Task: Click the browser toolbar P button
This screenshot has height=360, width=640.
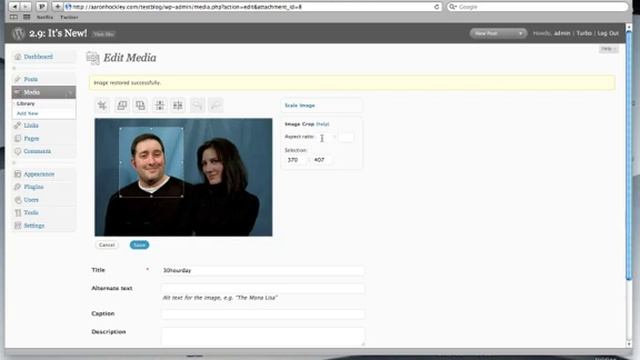Action: [x=41, y=7]
